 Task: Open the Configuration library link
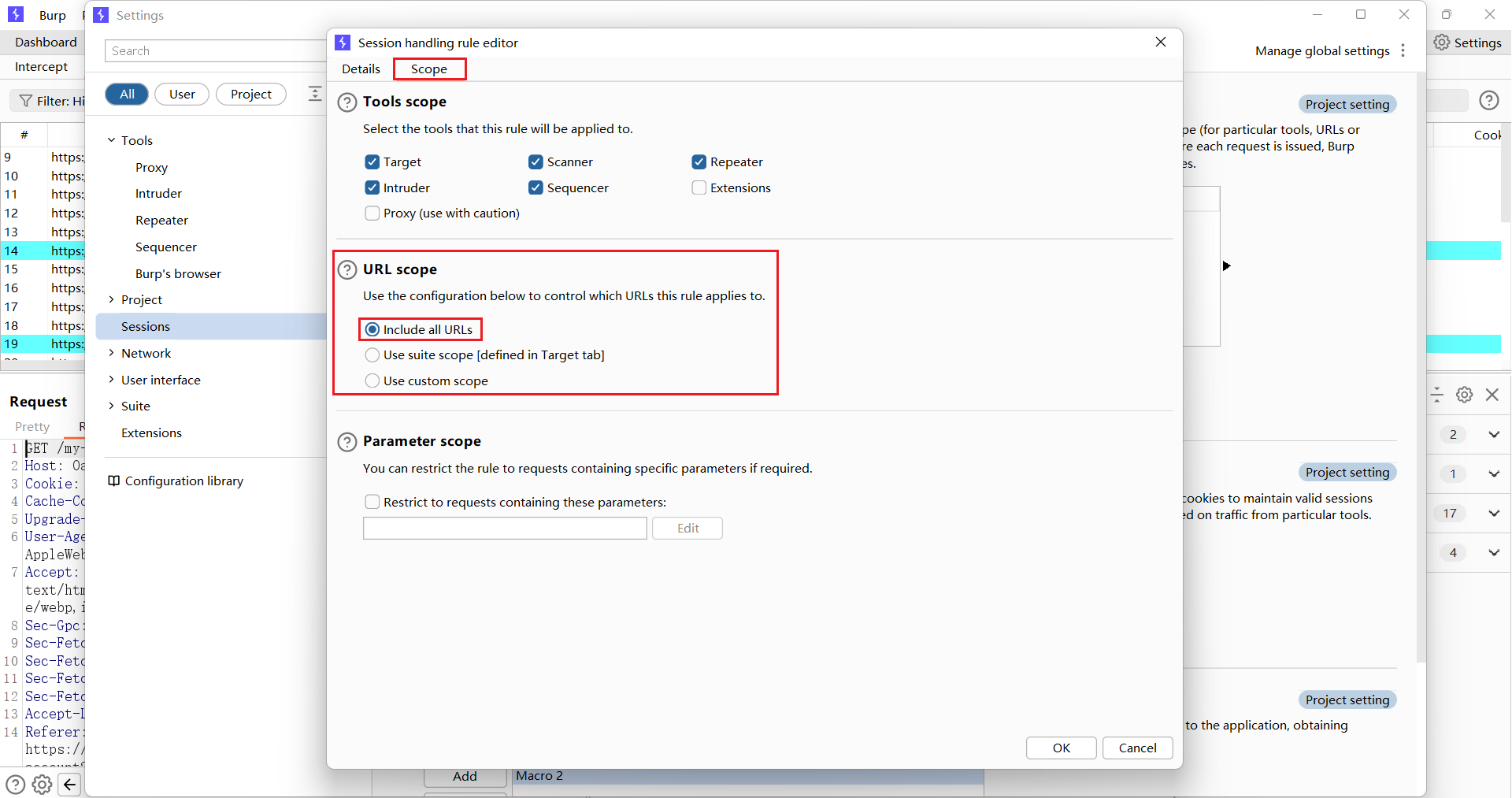click(183, 481)
